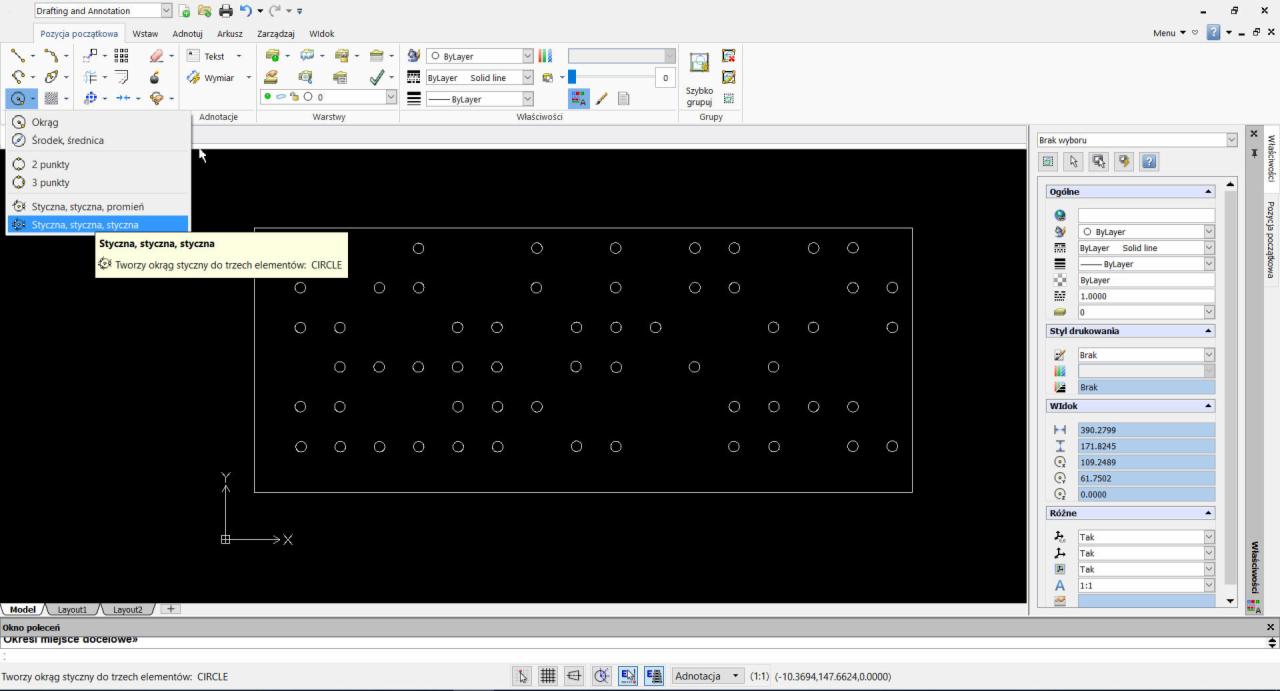Click the layer check mark icon
Viewport: 1280px width, 691px height.
pyautogui.click(x=376, y=77)
